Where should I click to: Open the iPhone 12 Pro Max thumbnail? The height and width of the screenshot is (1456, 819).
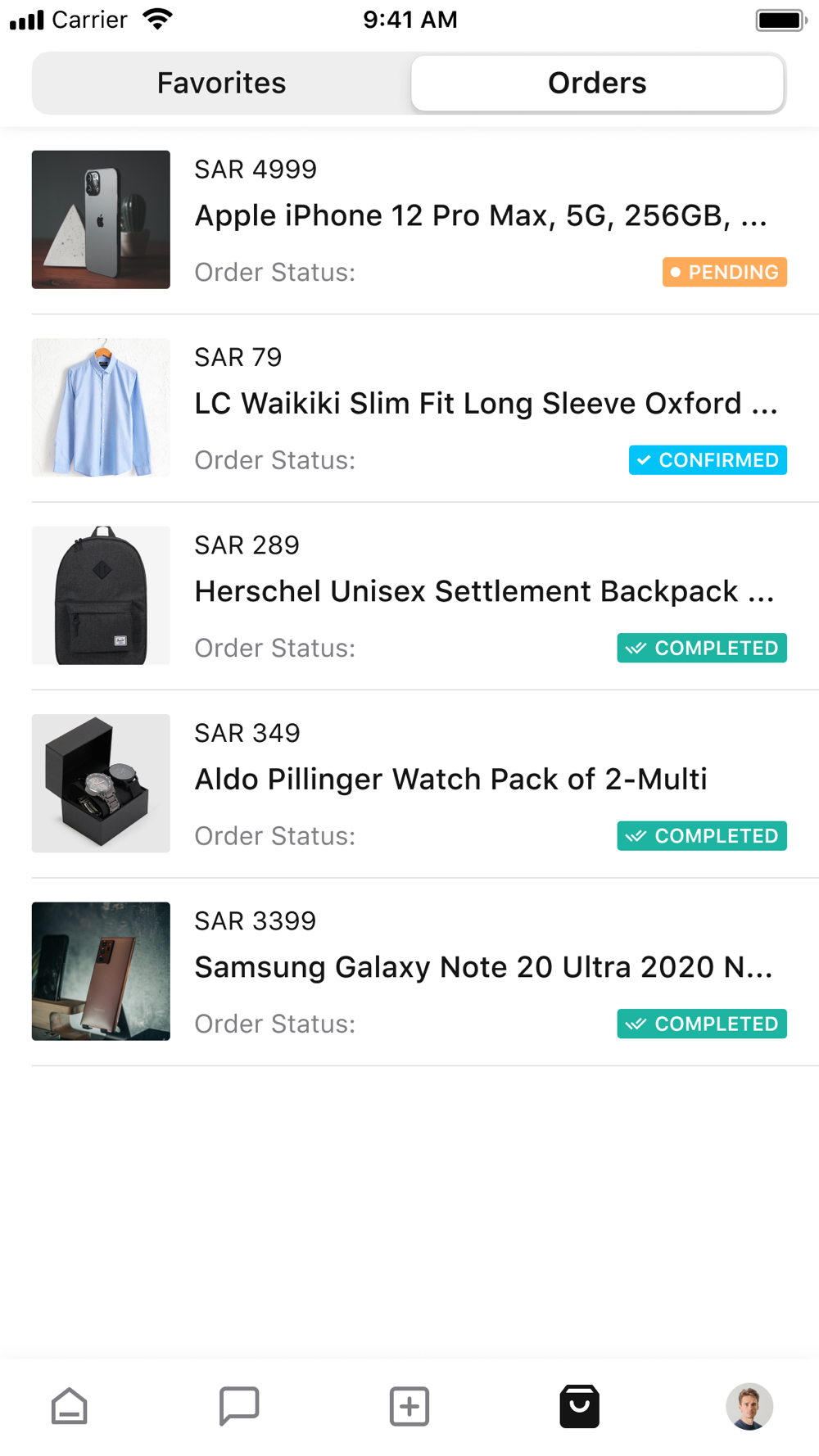pyautogui.click(x=101, y=219)
